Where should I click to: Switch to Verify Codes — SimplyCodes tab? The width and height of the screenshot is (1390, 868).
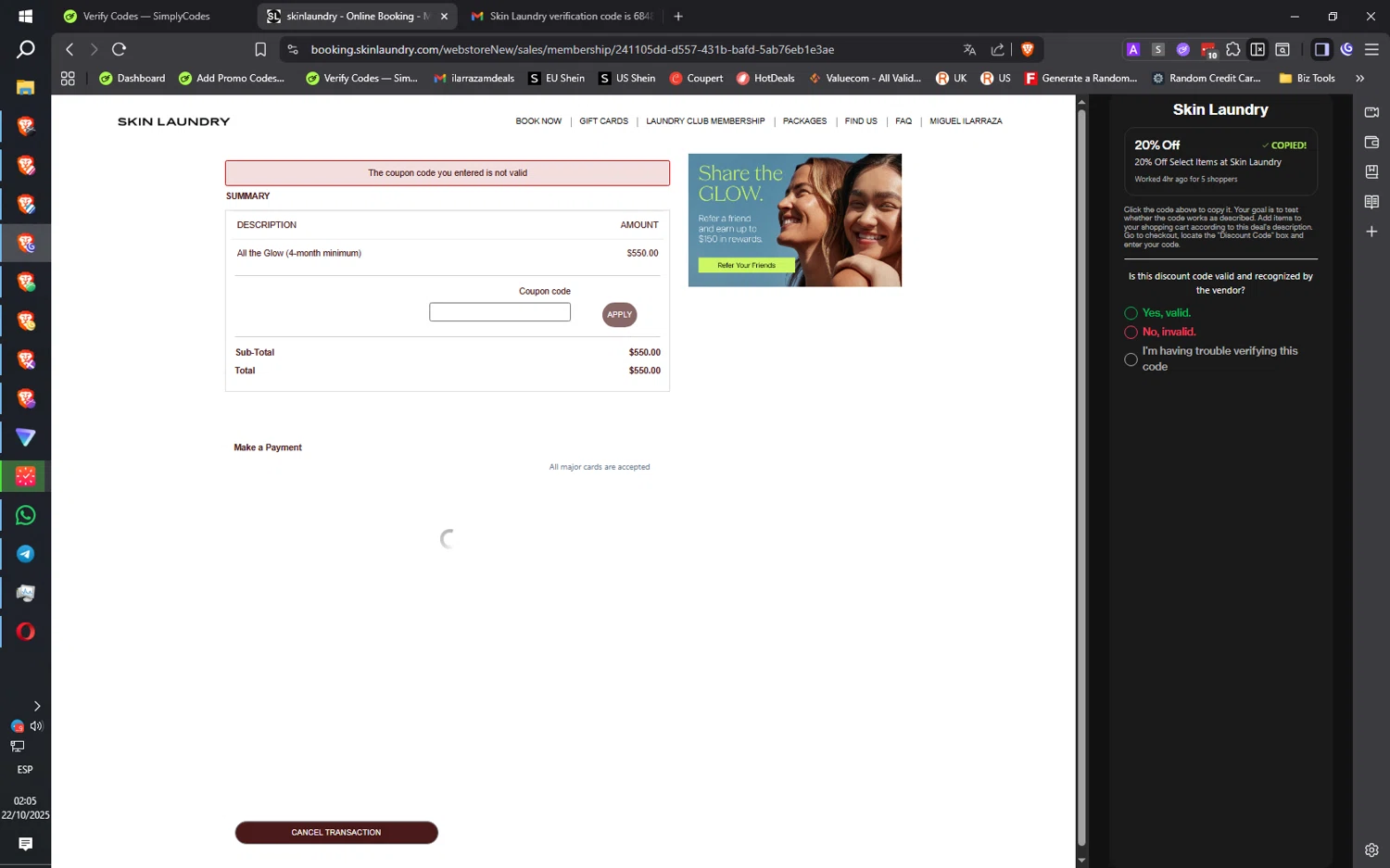click(x=146, y=16)
